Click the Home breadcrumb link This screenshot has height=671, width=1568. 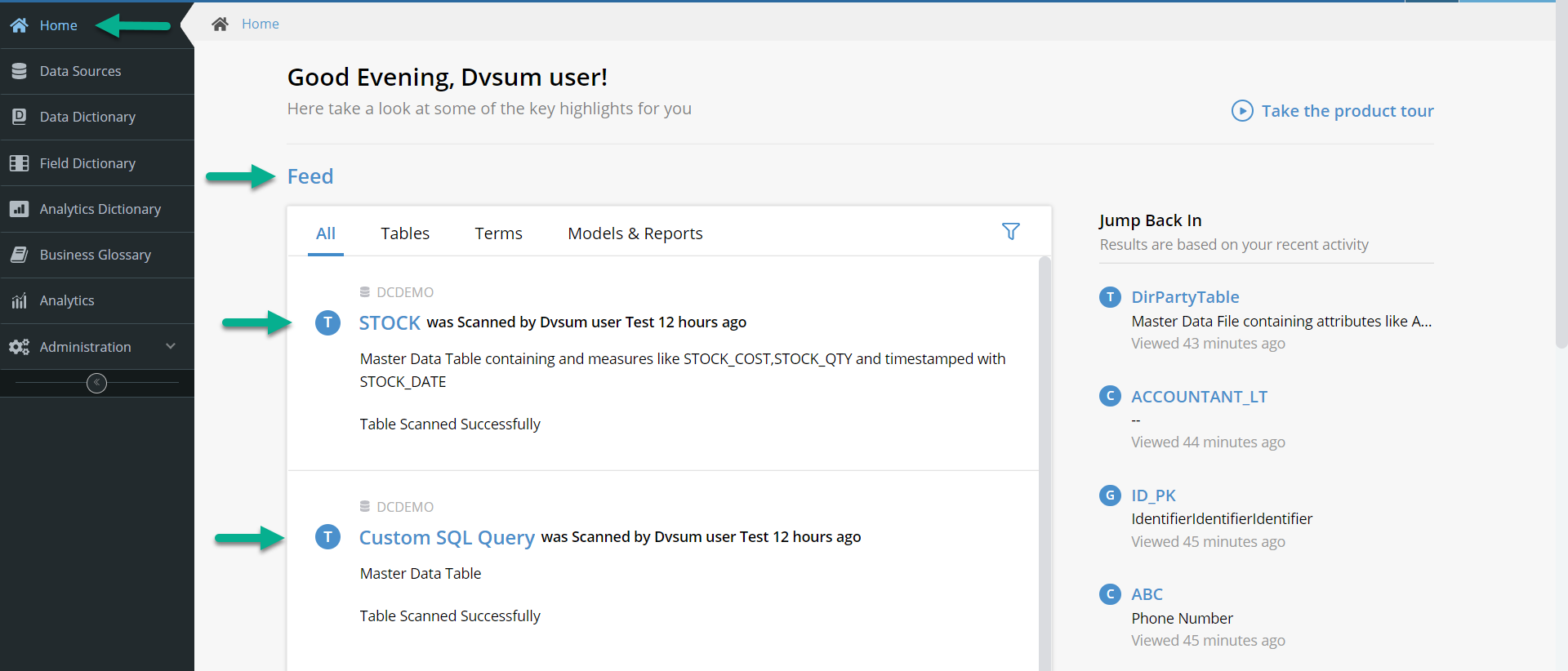point(261,24)
